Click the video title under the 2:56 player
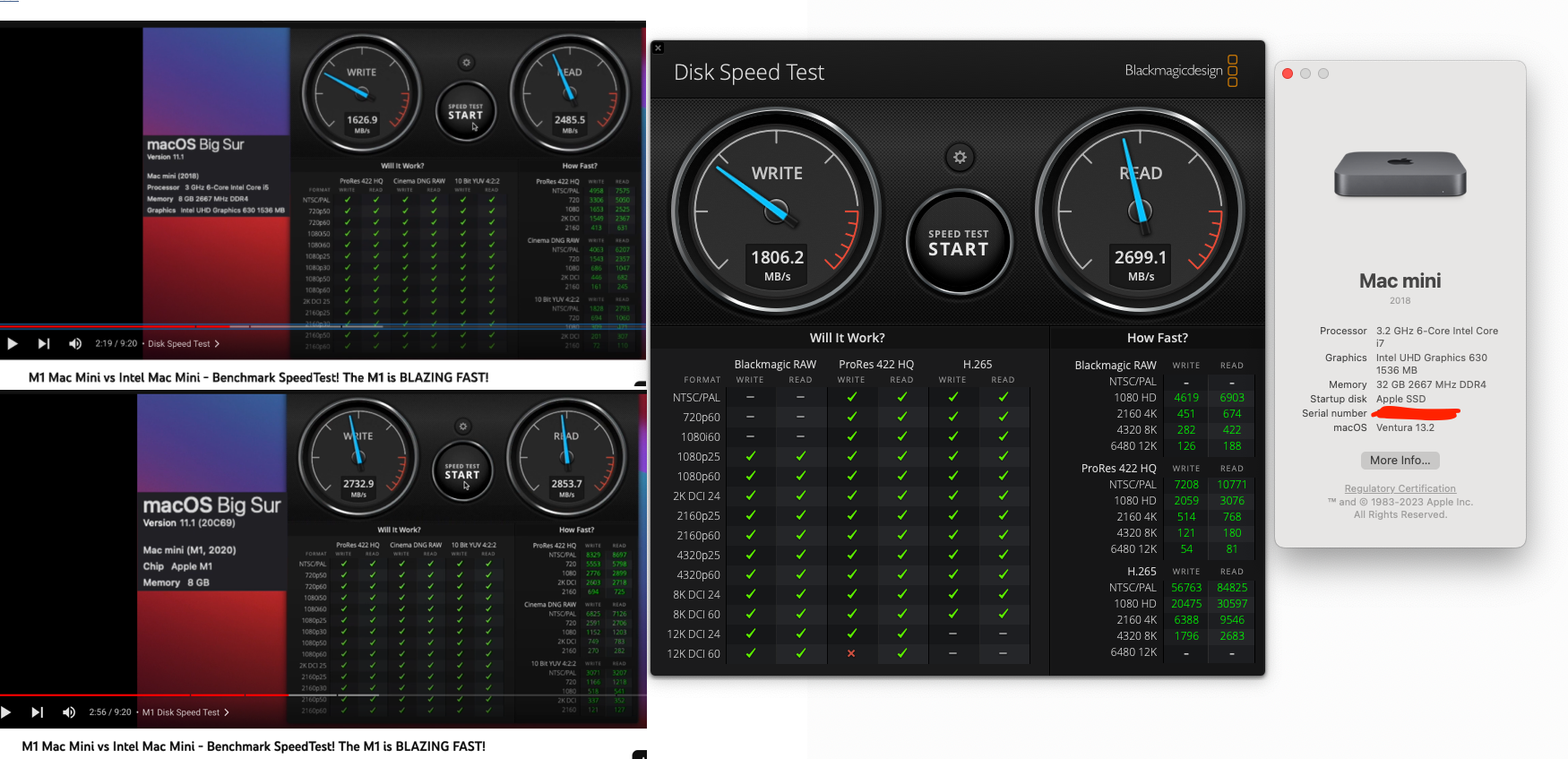This screenshot has width=1568, height=759. (254, 746)
